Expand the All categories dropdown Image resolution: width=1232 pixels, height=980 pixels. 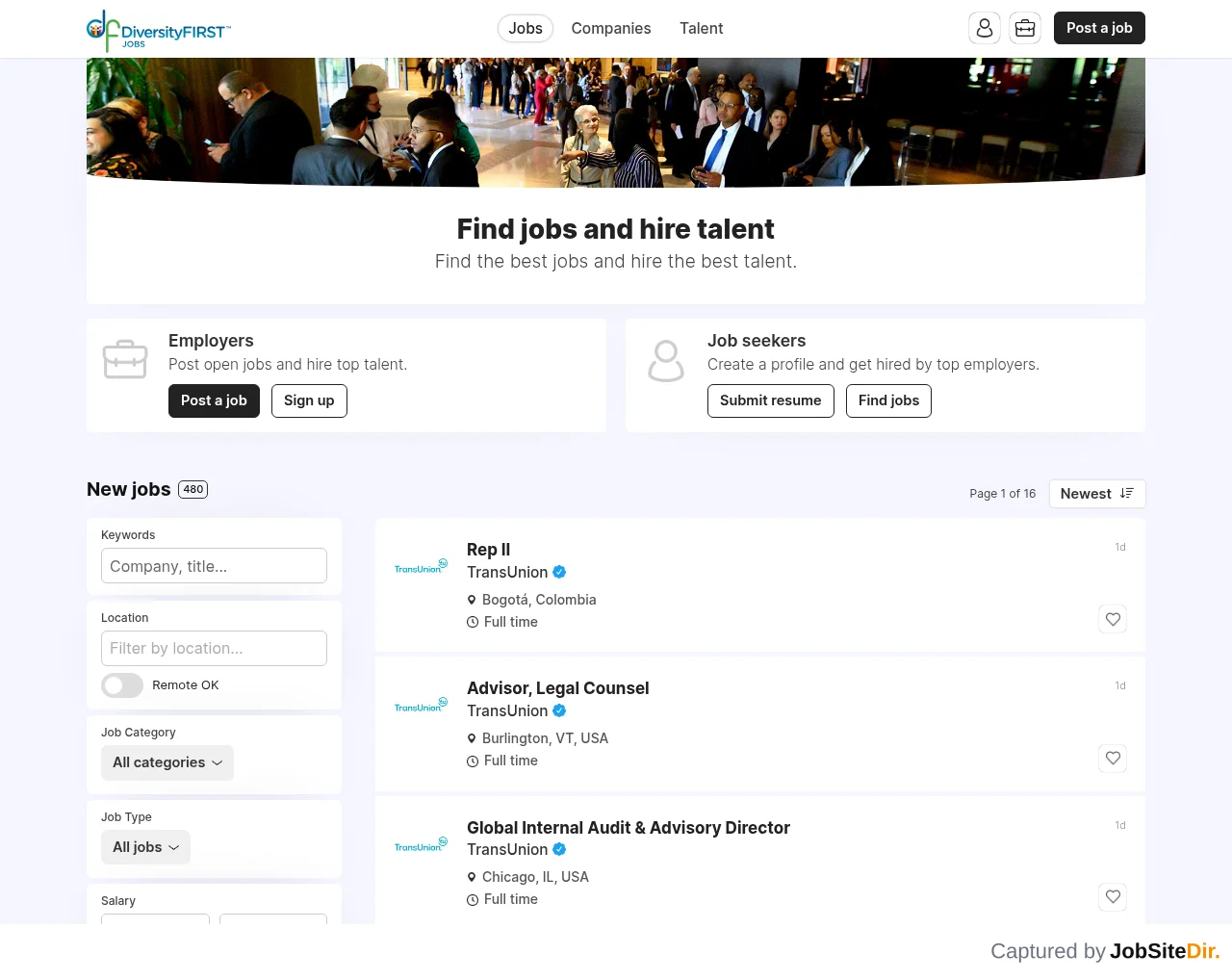[167, 762]
